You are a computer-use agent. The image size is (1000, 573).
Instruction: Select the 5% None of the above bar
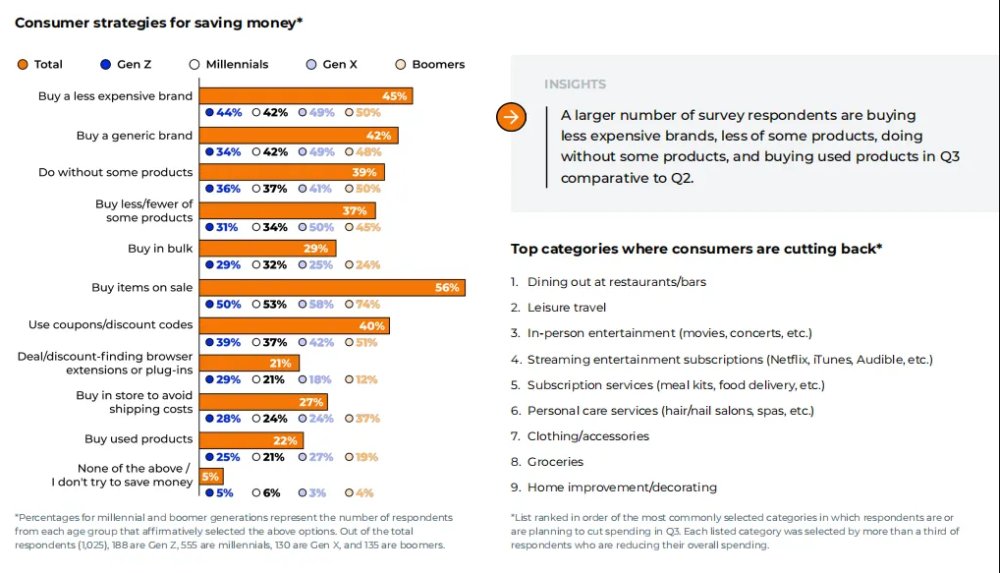[x=211, y=476]
